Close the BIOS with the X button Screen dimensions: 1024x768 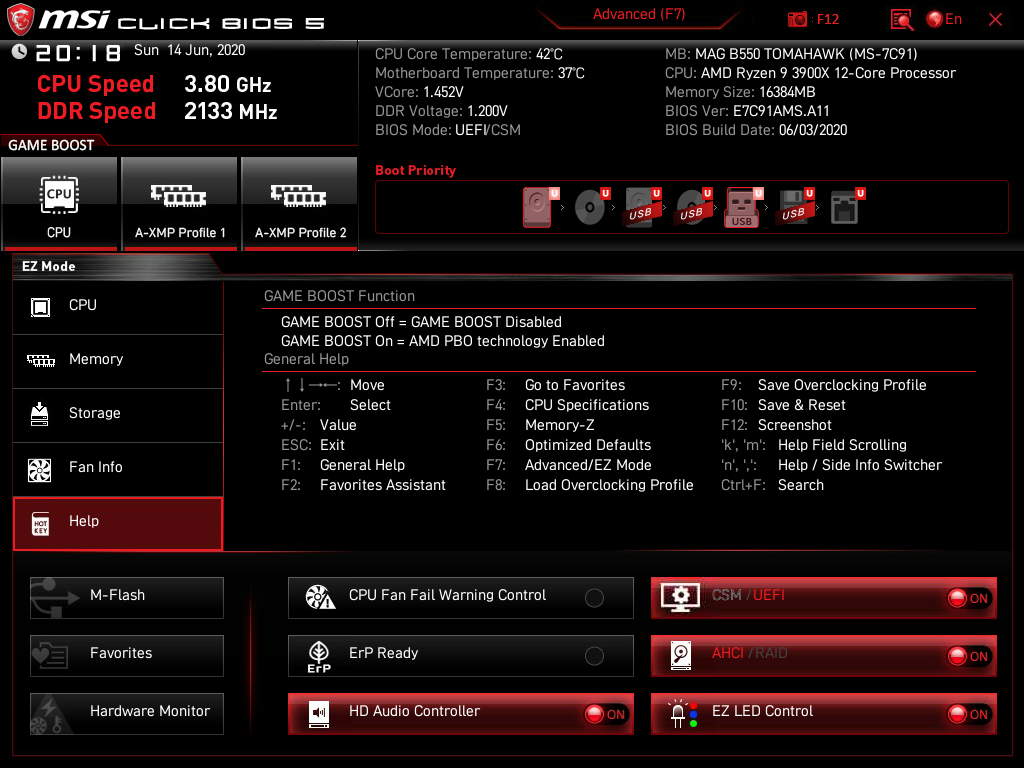995,20
